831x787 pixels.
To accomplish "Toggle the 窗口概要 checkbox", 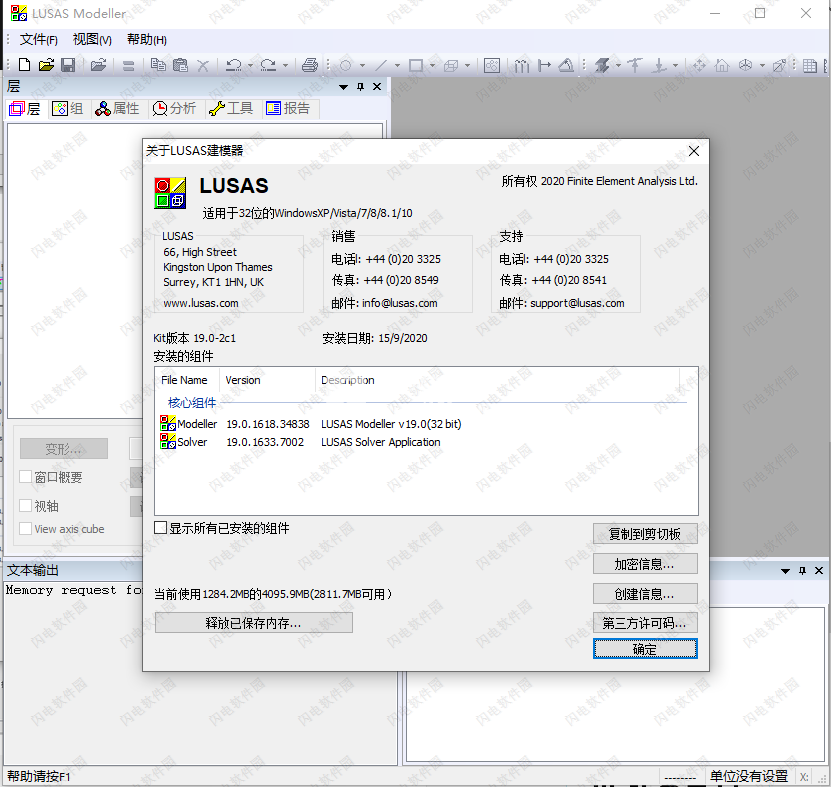I will pyautogui.click(x=25, y=477).
